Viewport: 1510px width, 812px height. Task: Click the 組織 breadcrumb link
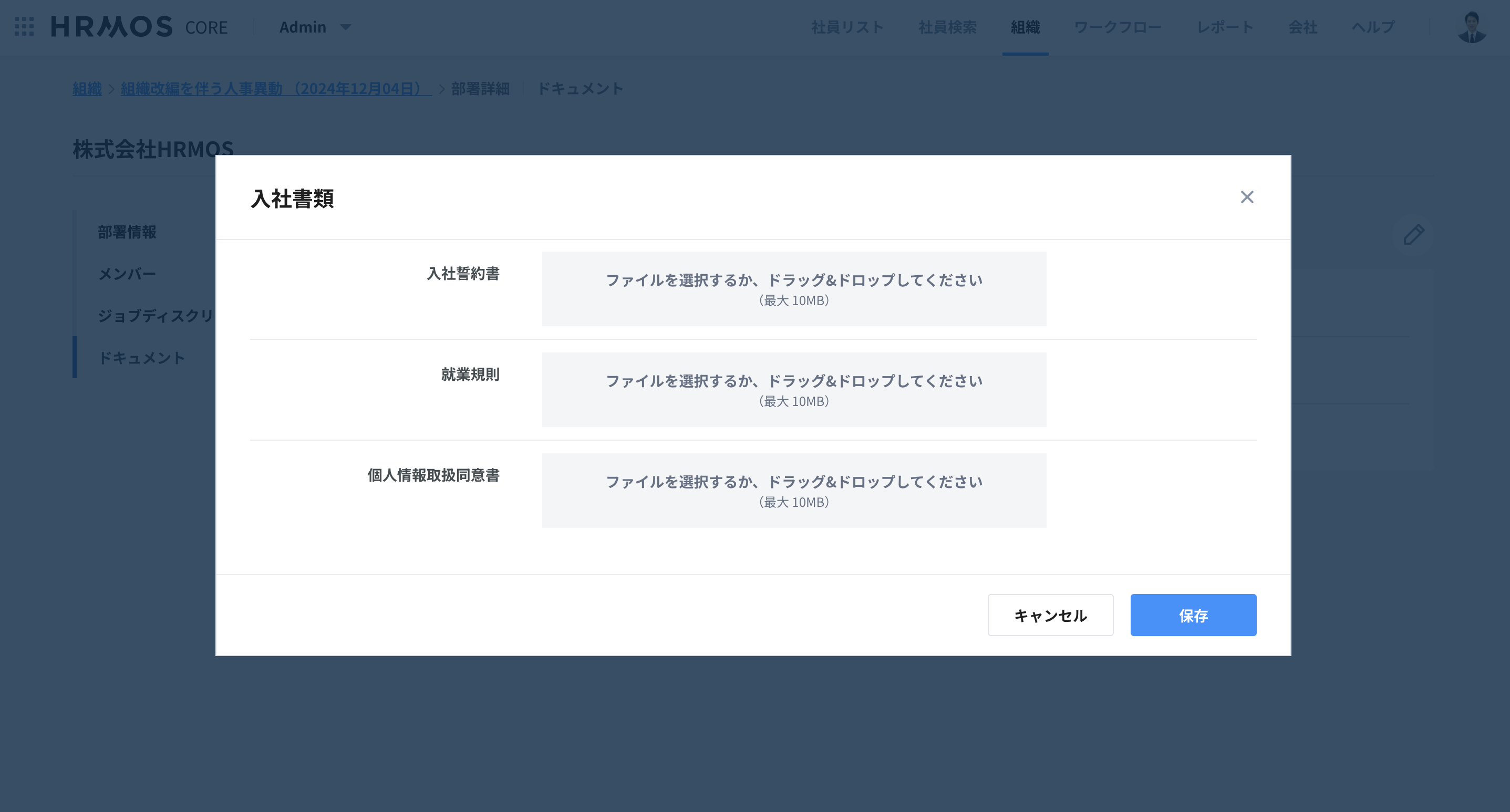point(87,88)
